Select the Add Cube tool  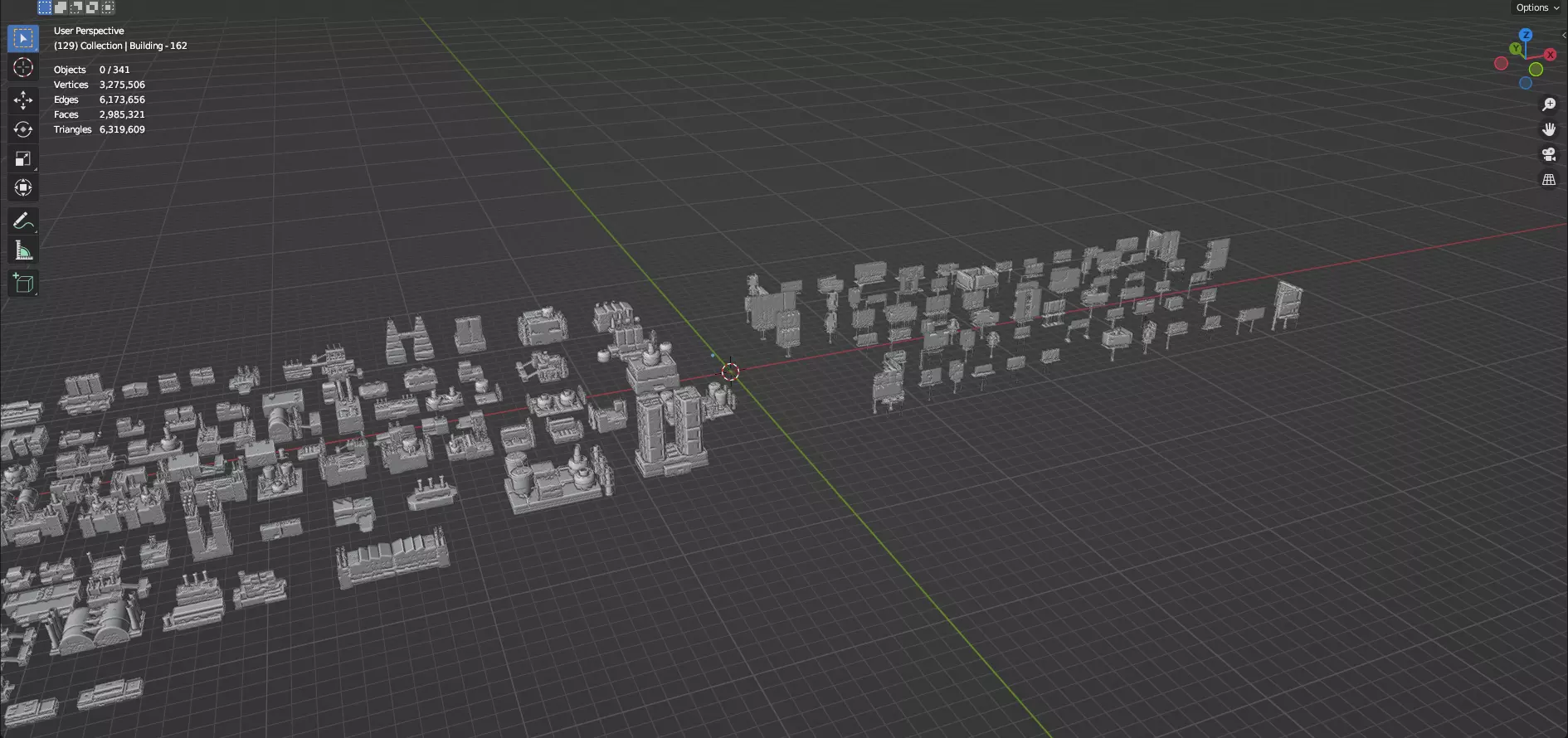click(x=23, y=284)
